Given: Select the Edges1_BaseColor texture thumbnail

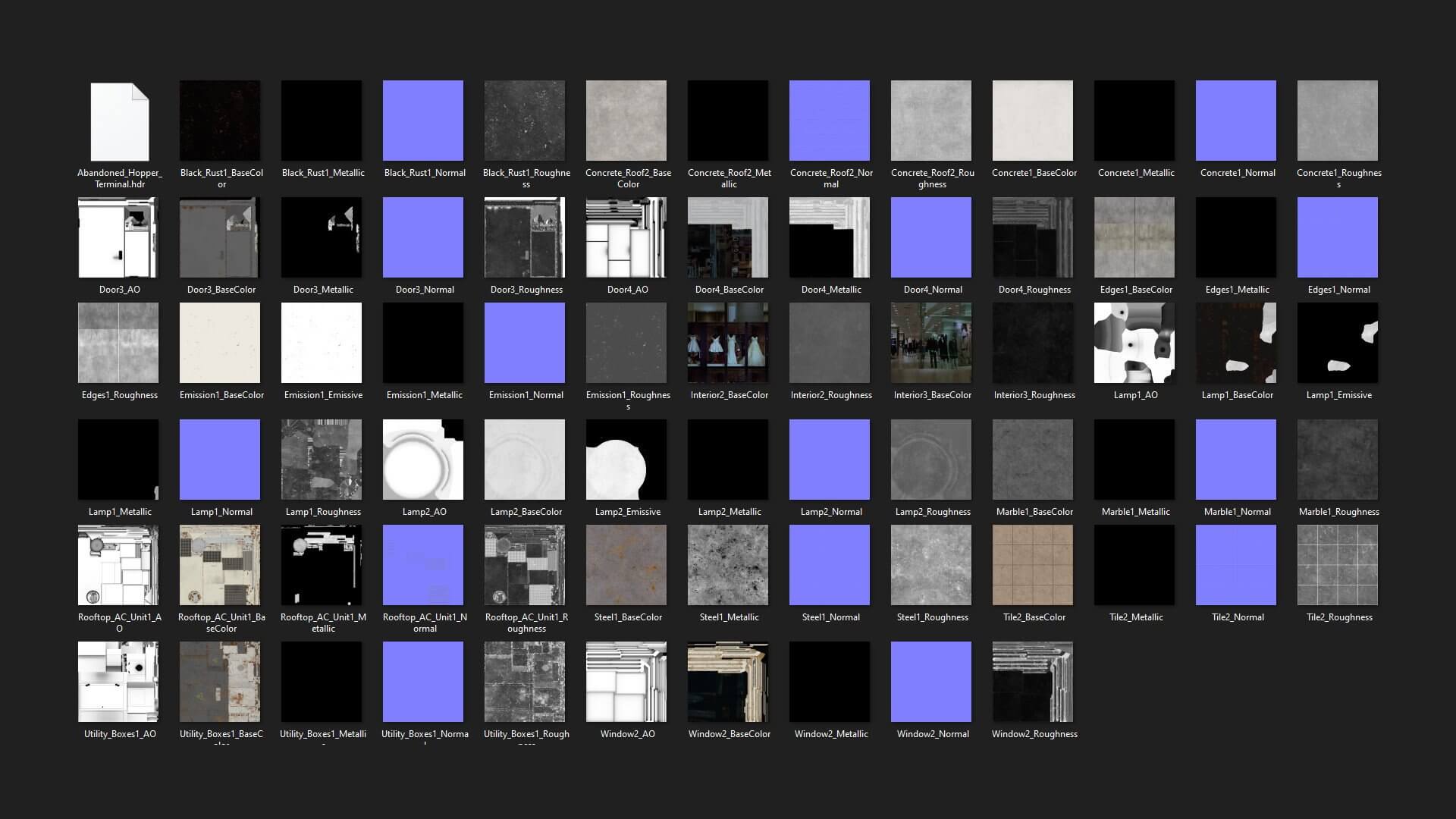Looking at the screenshot, I should point(1134,237).
